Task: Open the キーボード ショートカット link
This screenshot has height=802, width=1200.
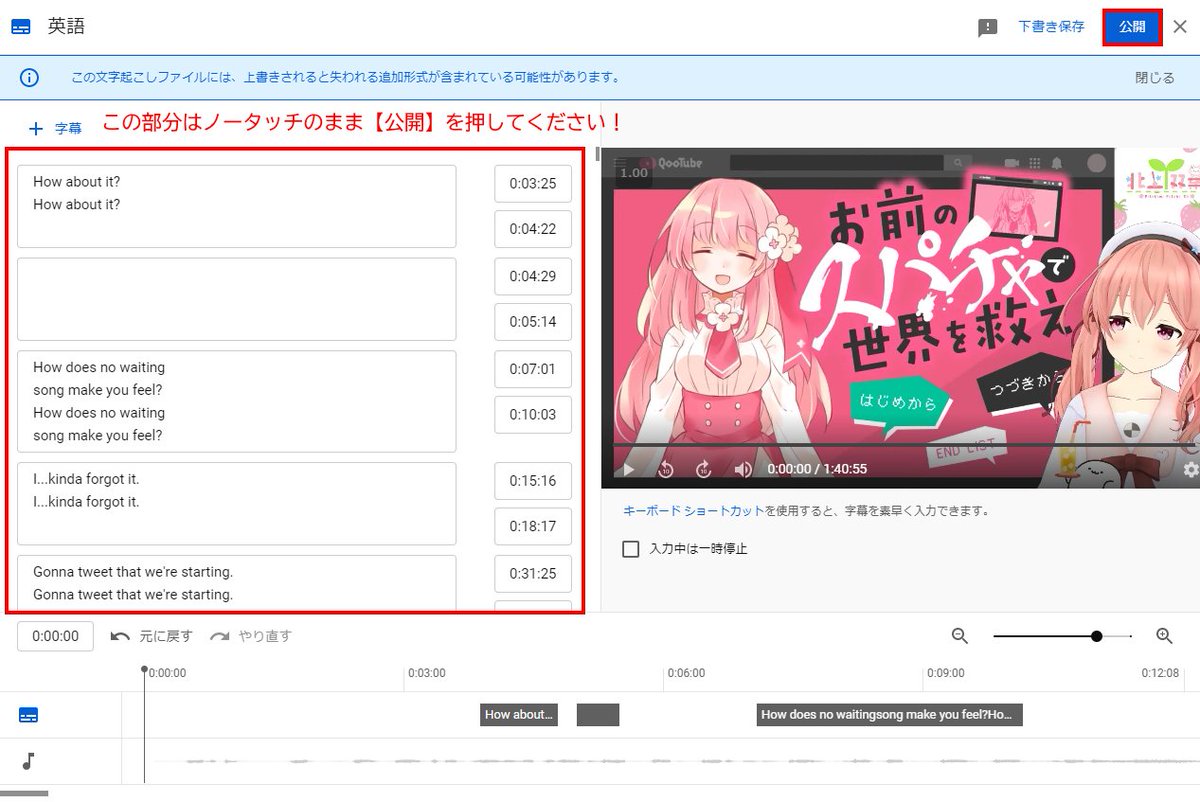Action: (x=693, y=510)
